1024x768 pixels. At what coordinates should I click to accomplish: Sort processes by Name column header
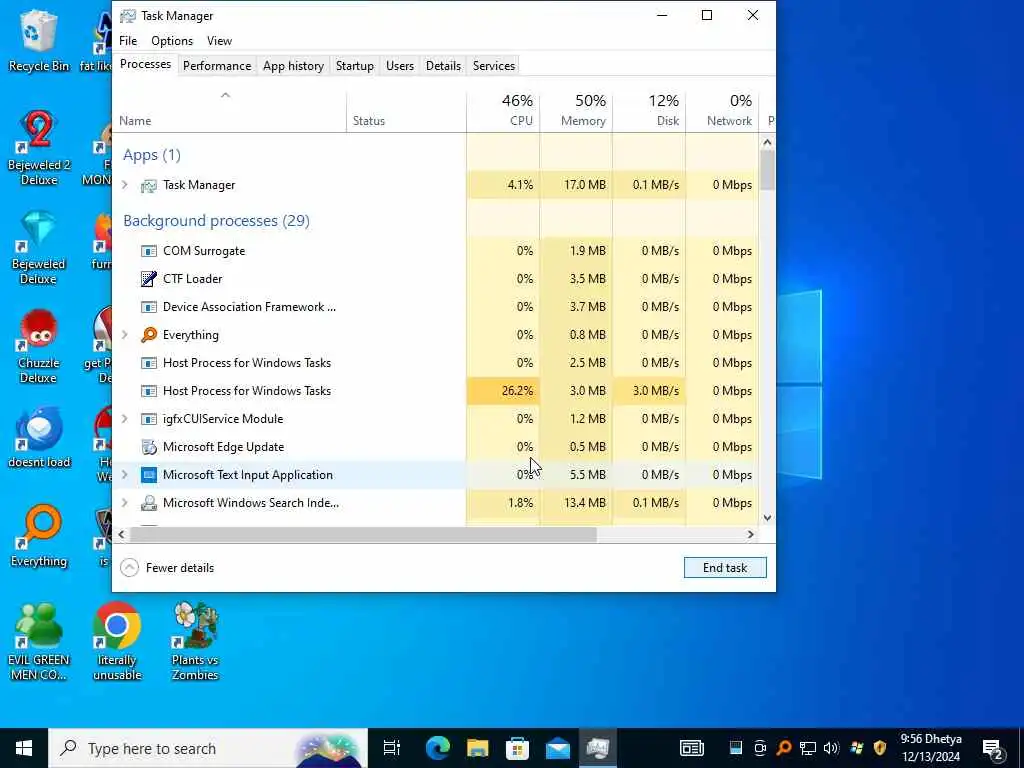click(229, 110)
